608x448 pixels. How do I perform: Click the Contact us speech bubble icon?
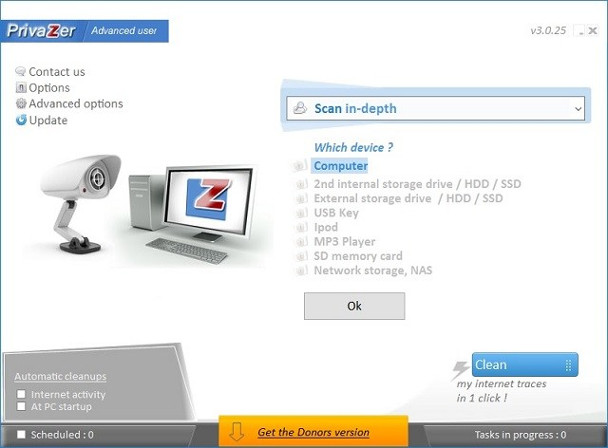point(20,71)
